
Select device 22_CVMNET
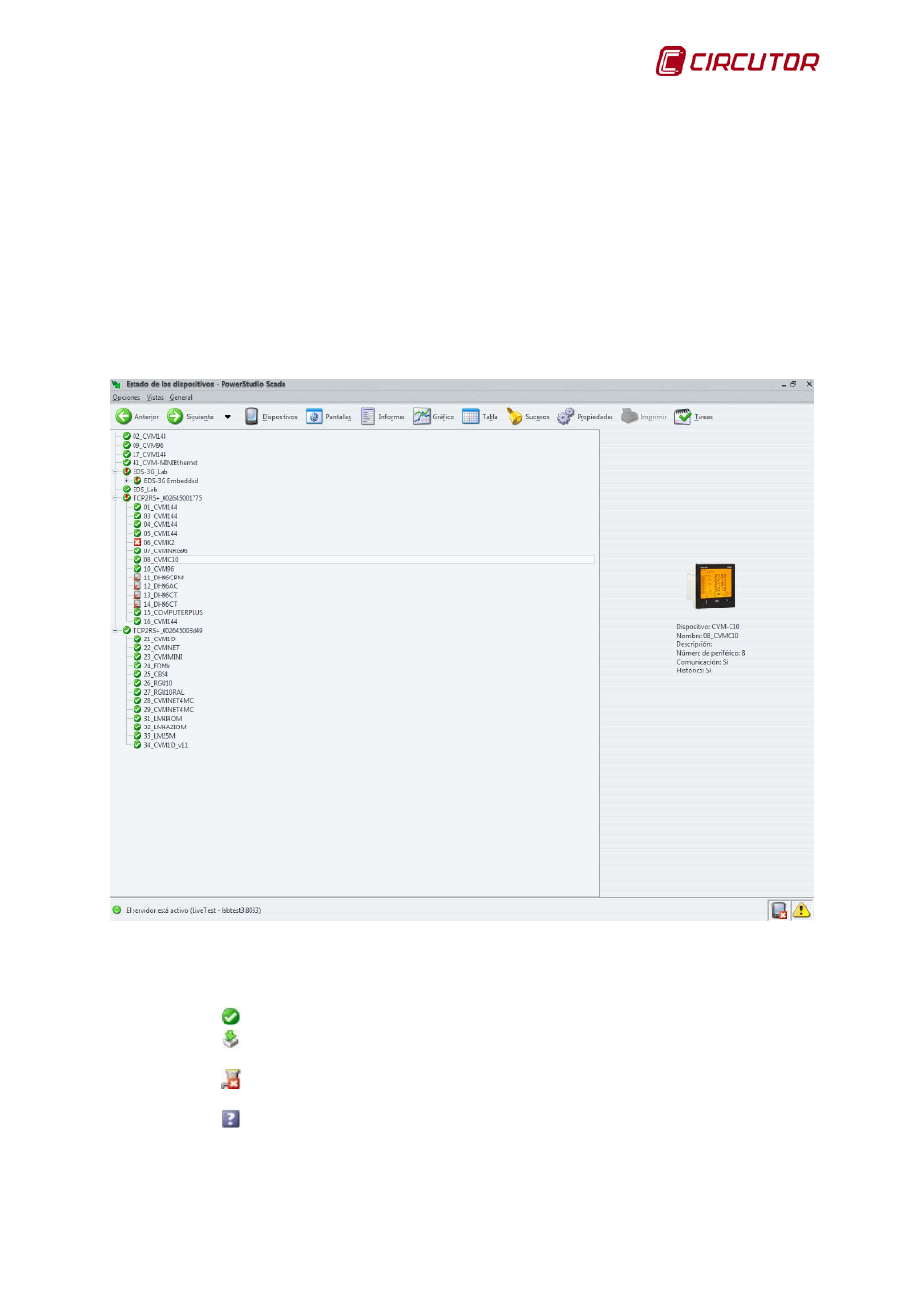162,648
